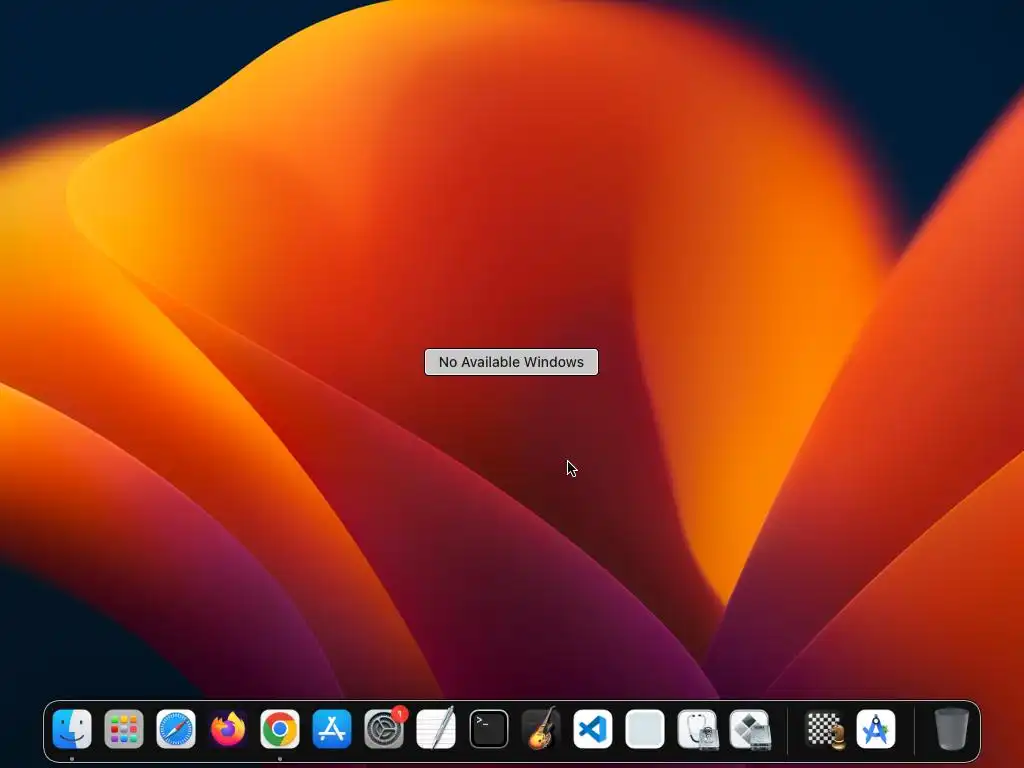This screenshot has height=768, width=1024.
Task: Open Launchpad in the Dock
Action: [124, 729]
